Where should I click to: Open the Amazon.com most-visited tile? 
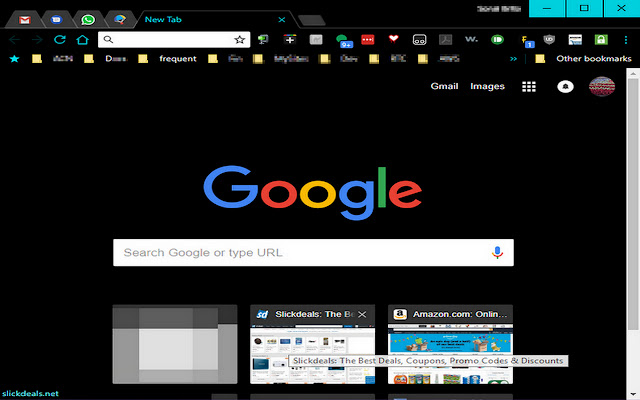tap(450, 344)
